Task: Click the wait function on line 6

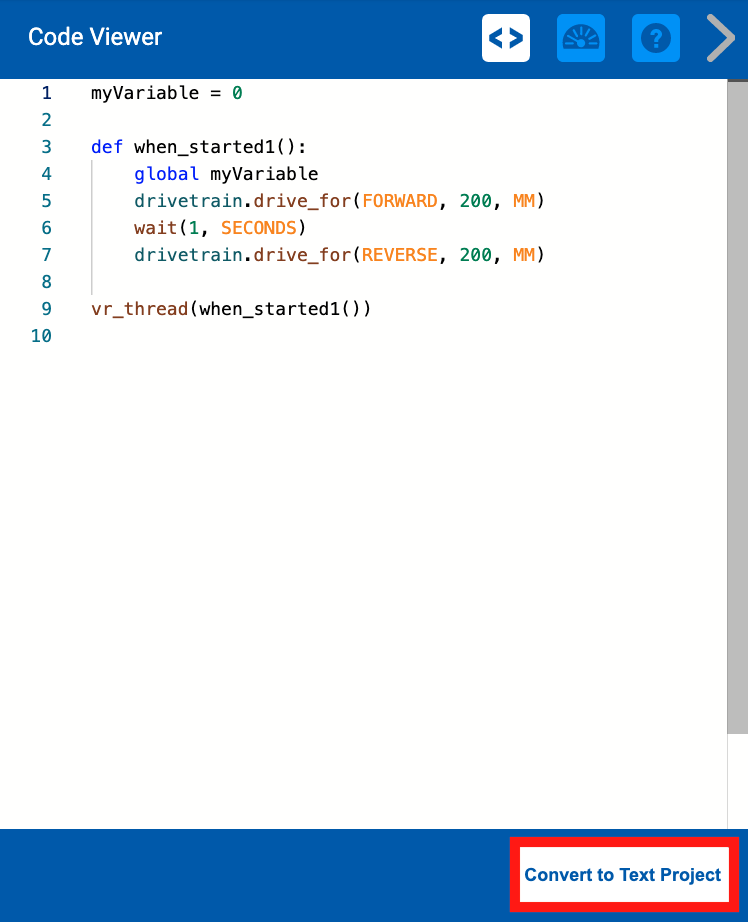Action: tap(155, 228)
